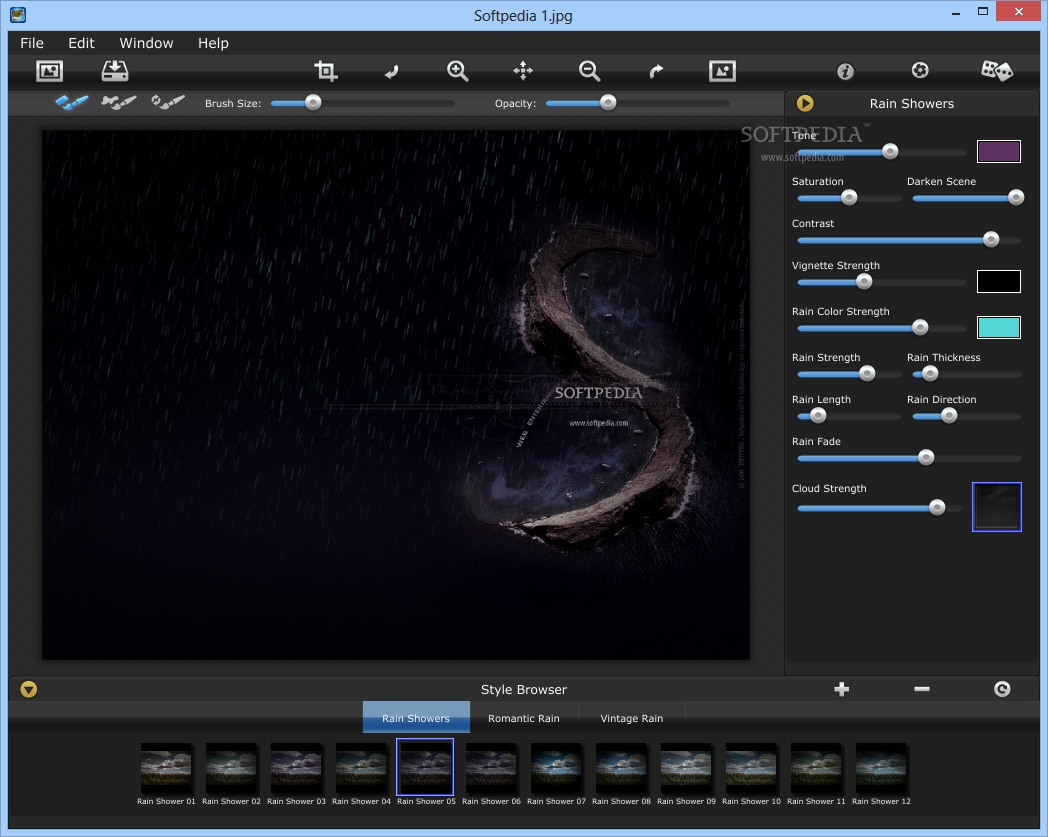The height and width of the screenshot is (837, 1048).
Task: Zoom in with magnifier plus icon
Action: pyautogui.click(x=458, y=71)
